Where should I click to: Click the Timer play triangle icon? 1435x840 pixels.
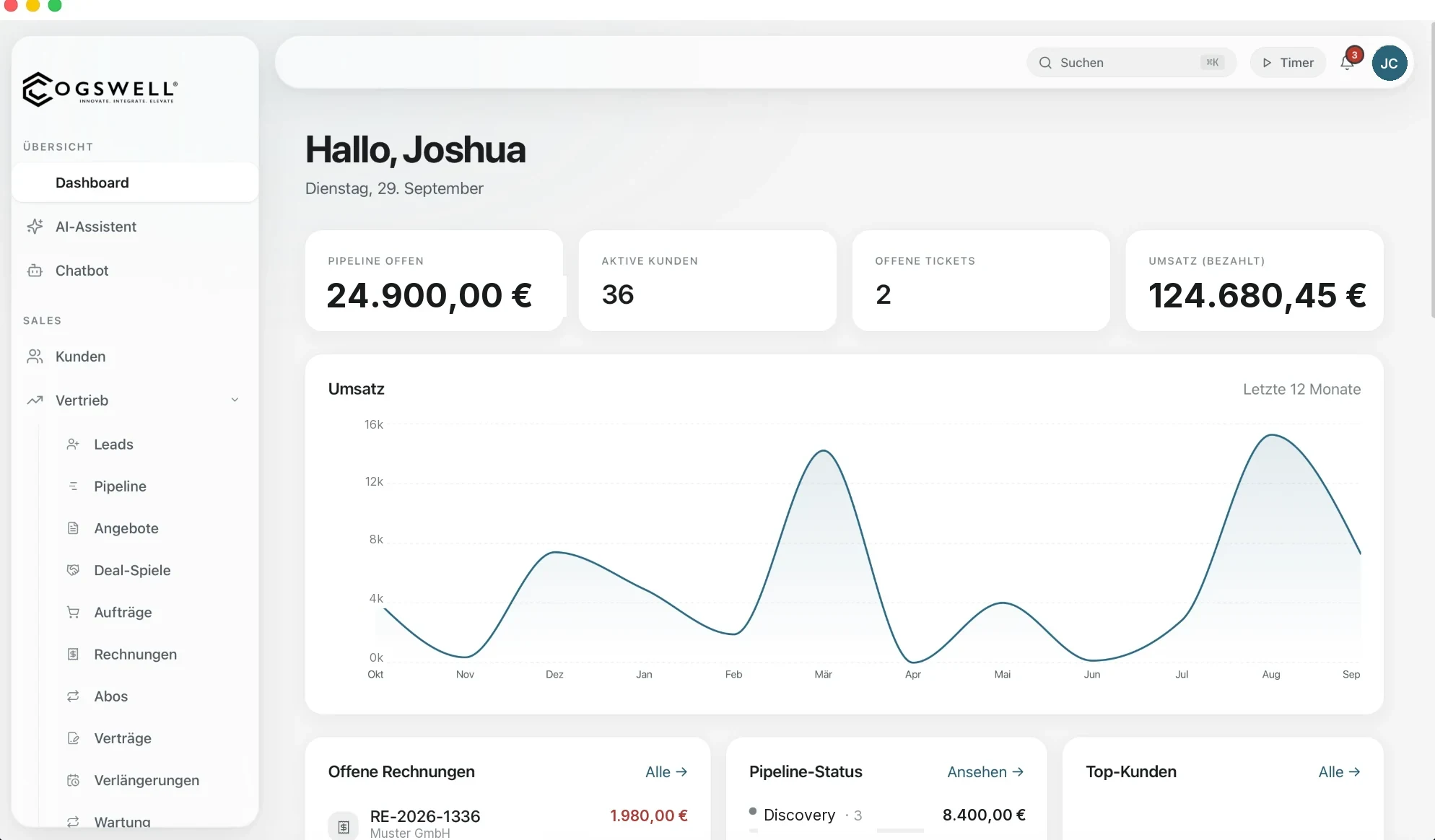click(x=1267, y=63)
